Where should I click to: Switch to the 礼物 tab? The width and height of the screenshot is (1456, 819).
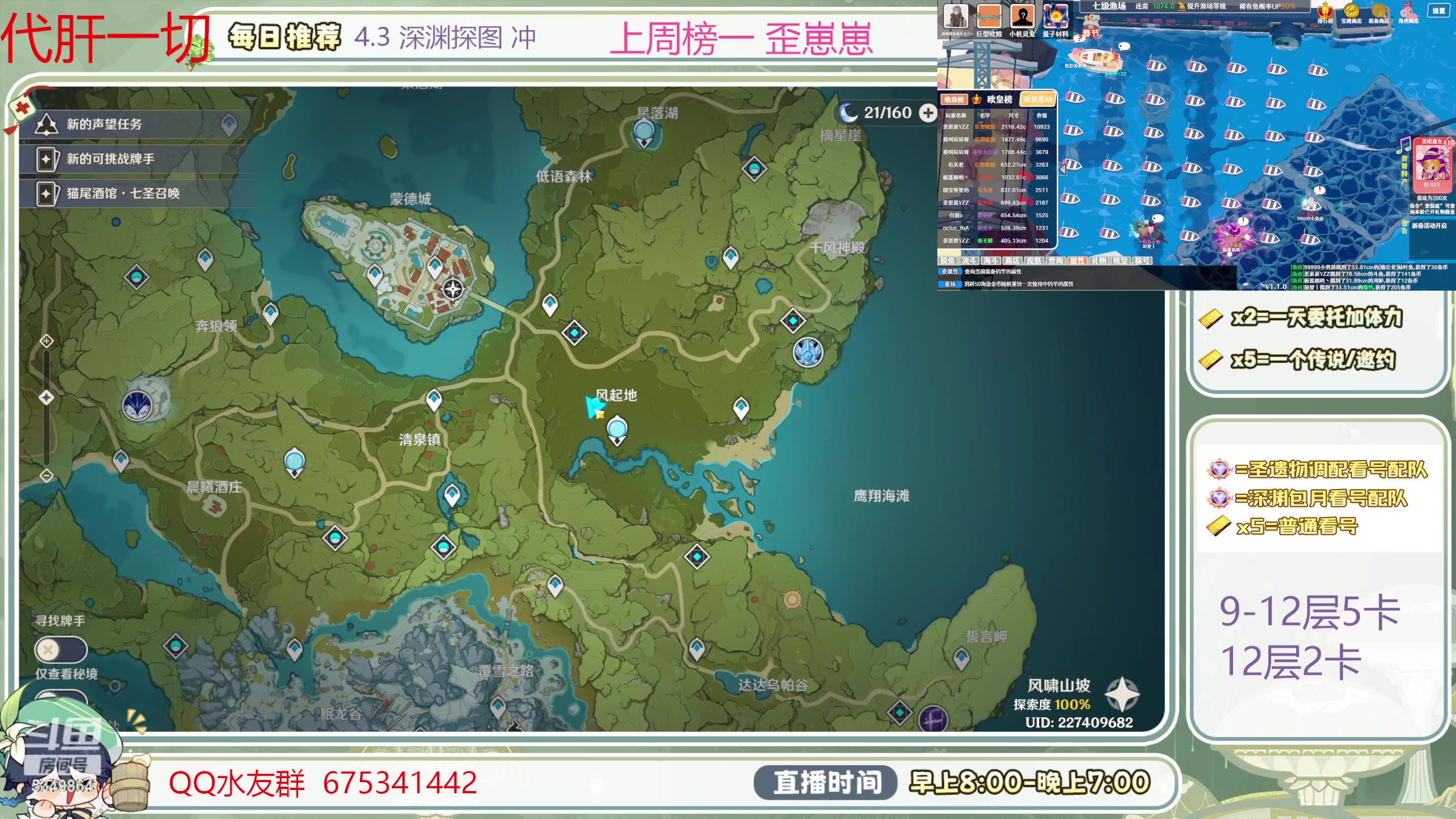[x=1099, y=260]
